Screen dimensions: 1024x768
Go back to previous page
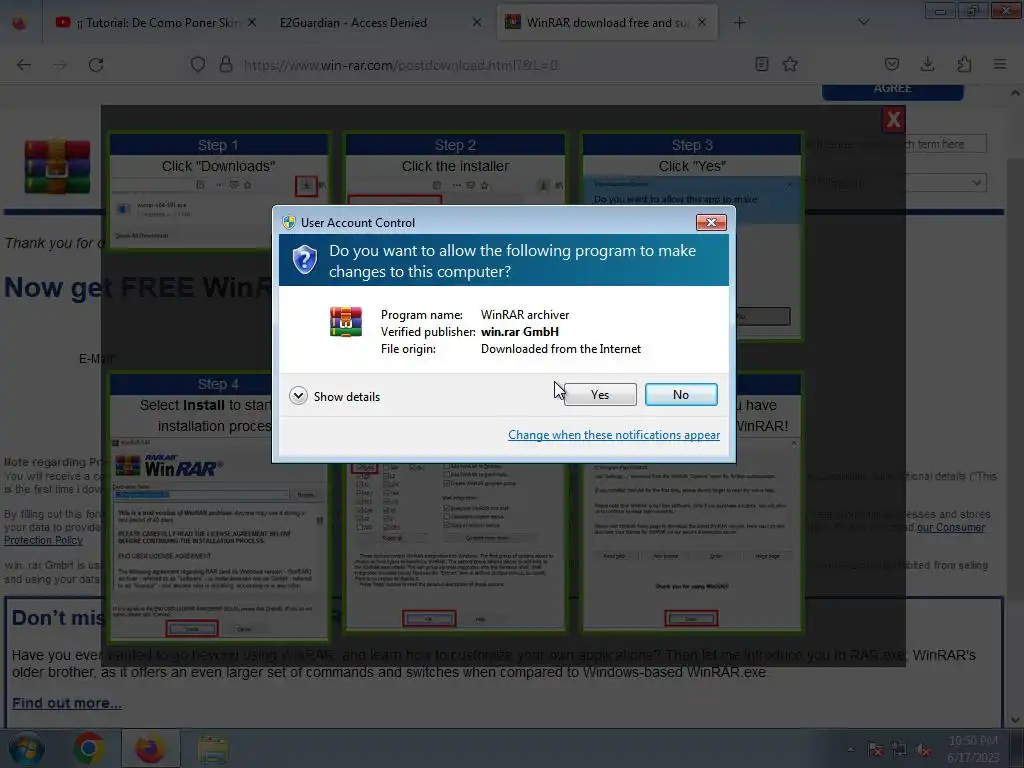(24, 65)
